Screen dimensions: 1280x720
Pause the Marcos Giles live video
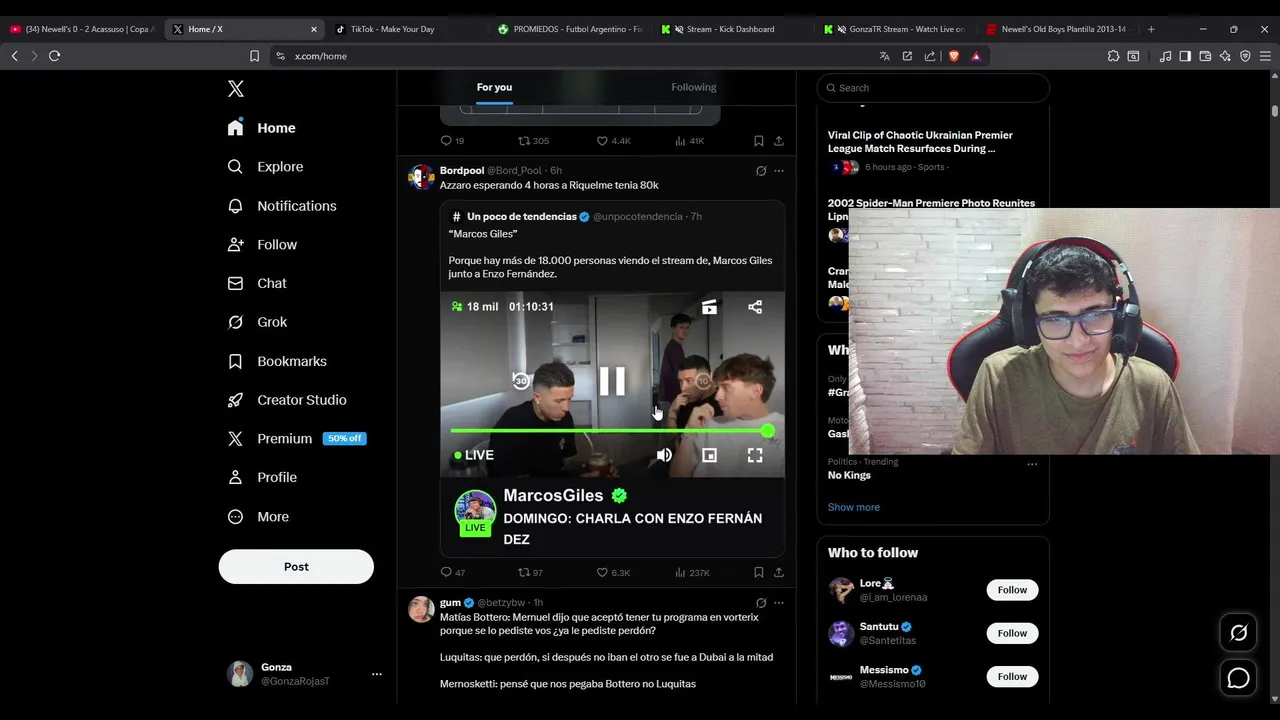[x=612, y=381]
